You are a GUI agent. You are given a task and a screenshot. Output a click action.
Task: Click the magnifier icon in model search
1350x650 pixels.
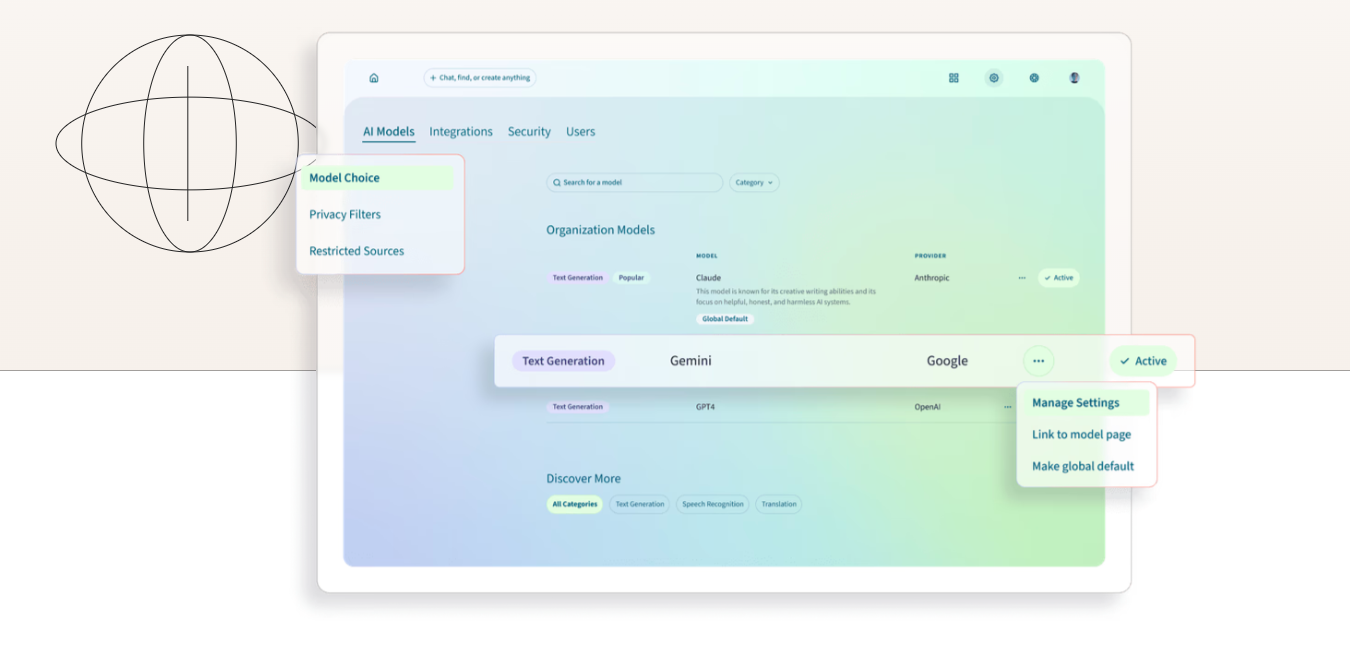point(557,183)
